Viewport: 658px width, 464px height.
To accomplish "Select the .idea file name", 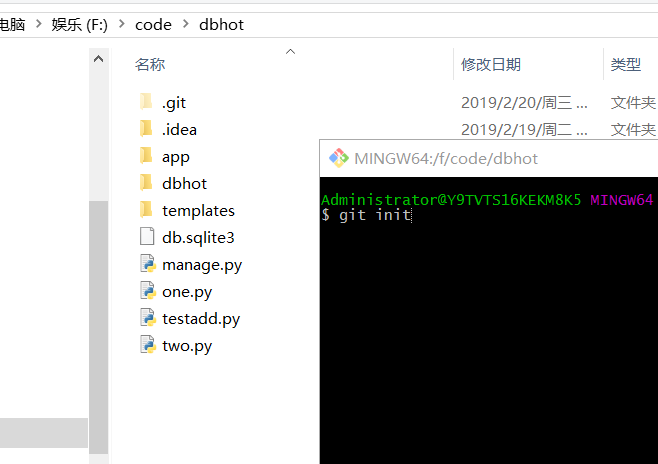I will click(179, 130).
